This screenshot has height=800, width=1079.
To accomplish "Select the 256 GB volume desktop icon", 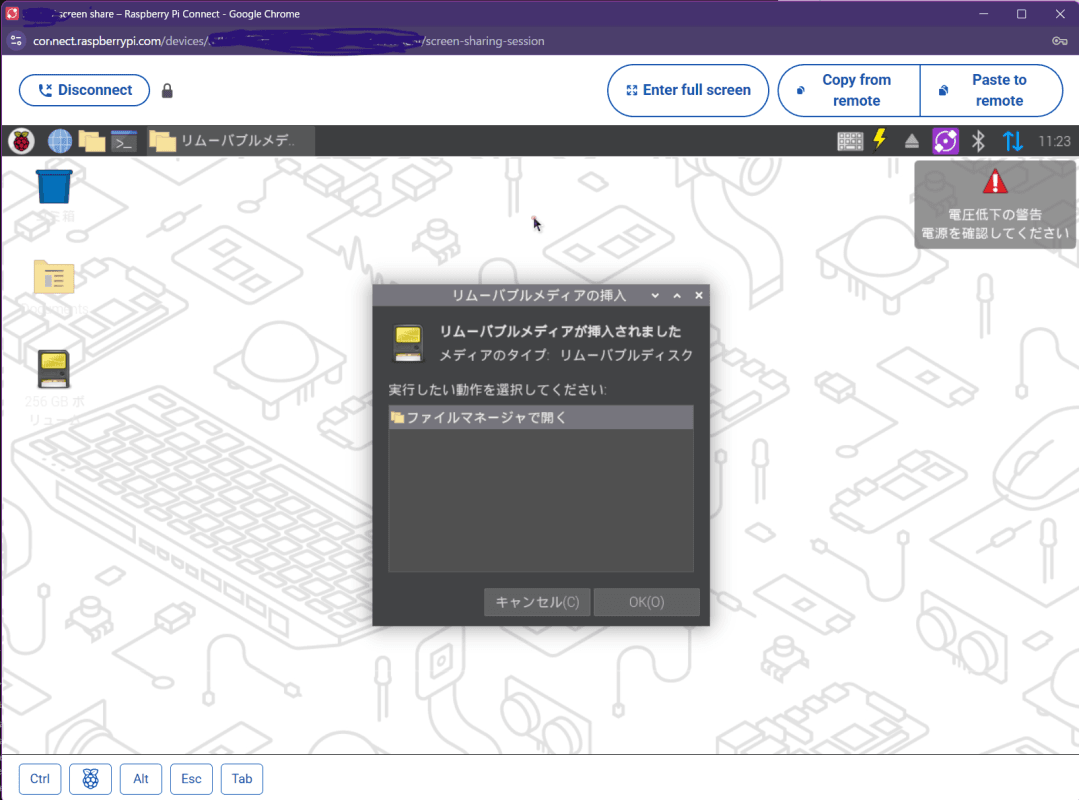I will tap(54, 370).
